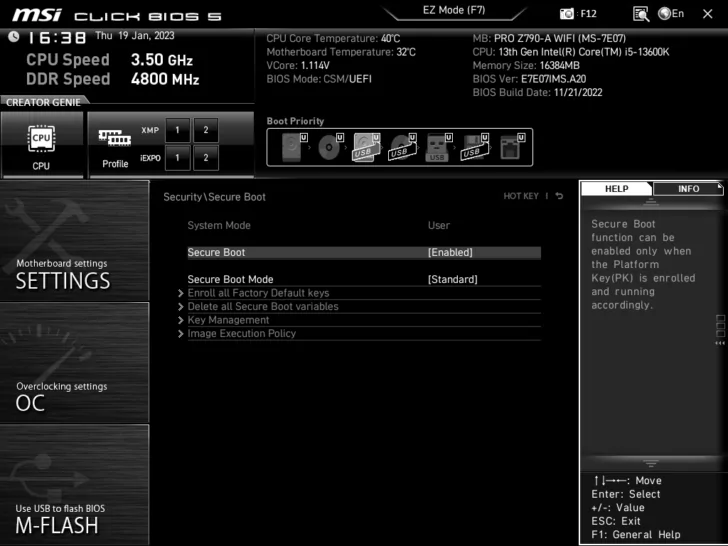This screenshot has width=728, height=546.
Task: Open the SETTINGS motherboard settings panel
Action: pos(74,240)
